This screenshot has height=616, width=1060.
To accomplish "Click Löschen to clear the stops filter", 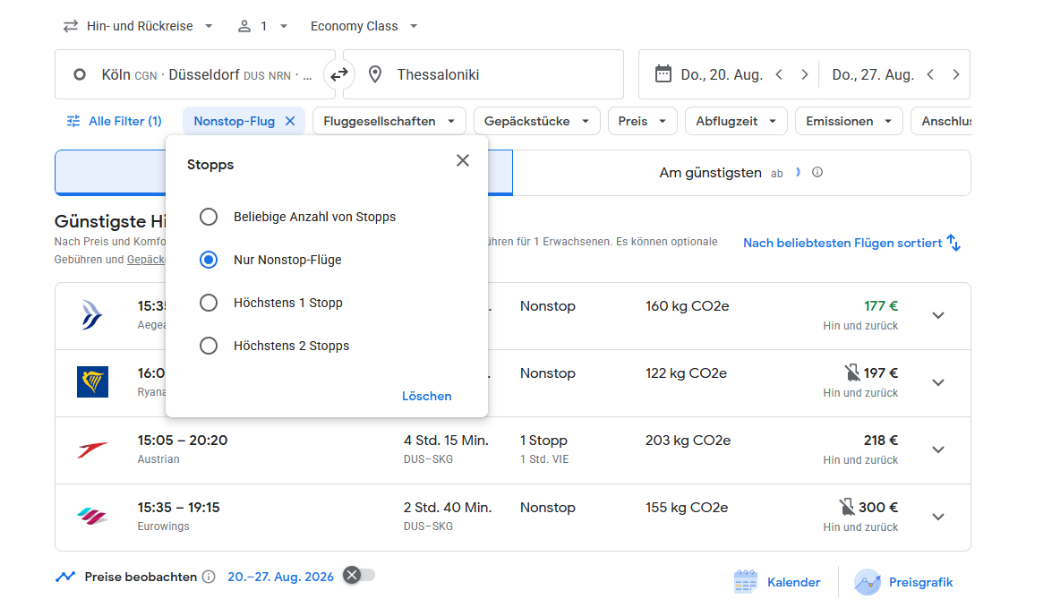I will click(x=426, y=396).
